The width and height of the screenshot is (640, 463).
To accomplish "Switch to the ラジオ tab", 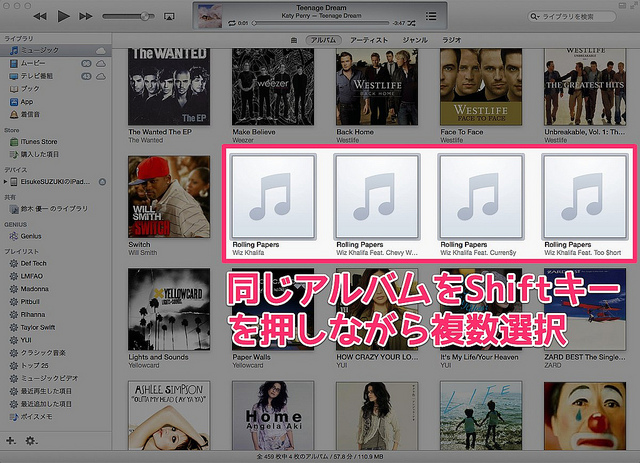I will tap(452, 40).
